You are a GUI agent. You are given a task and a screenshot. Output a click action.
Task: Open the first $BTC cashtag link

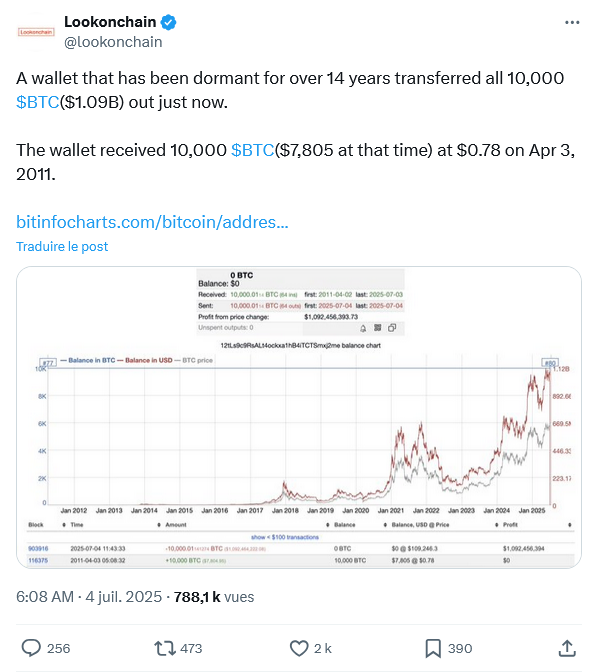[37, 102]
